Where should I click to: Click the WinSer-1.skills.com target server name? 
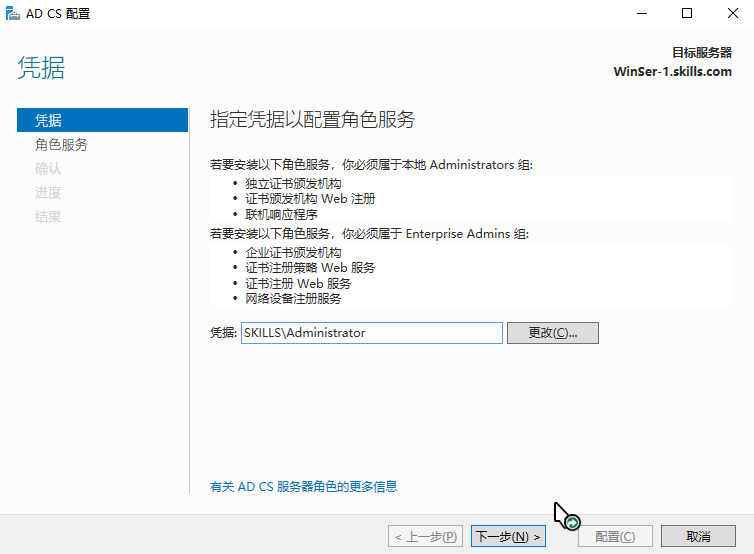coord(672,72)
